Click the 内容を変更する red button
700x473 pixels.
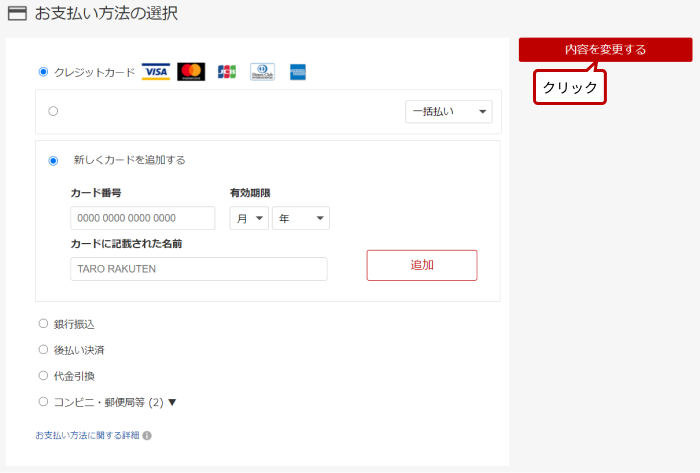pos(605,50)
